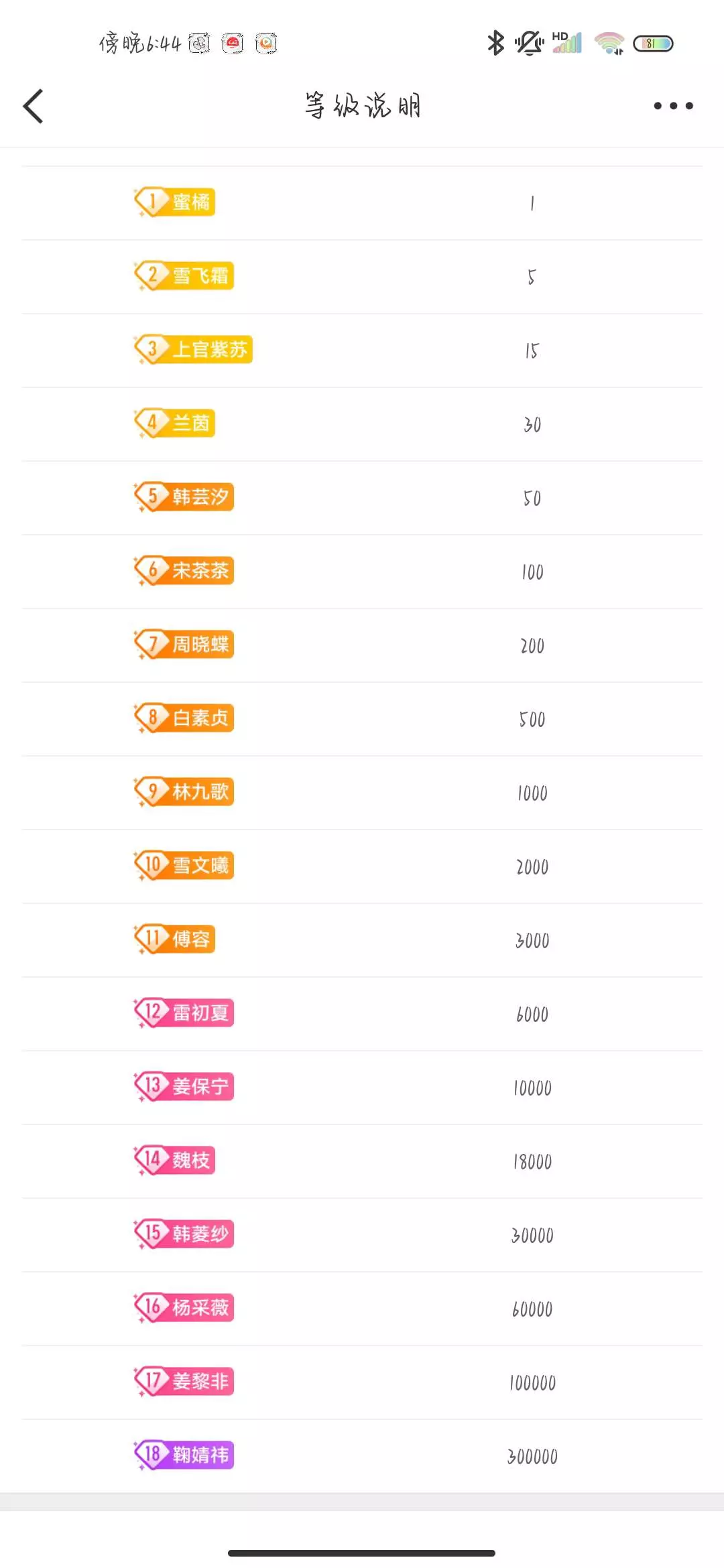Tap the level 17 姜黎非 badge
Screen dimensions: 724x1568
pyautogui.click(x=184, y=1382)
